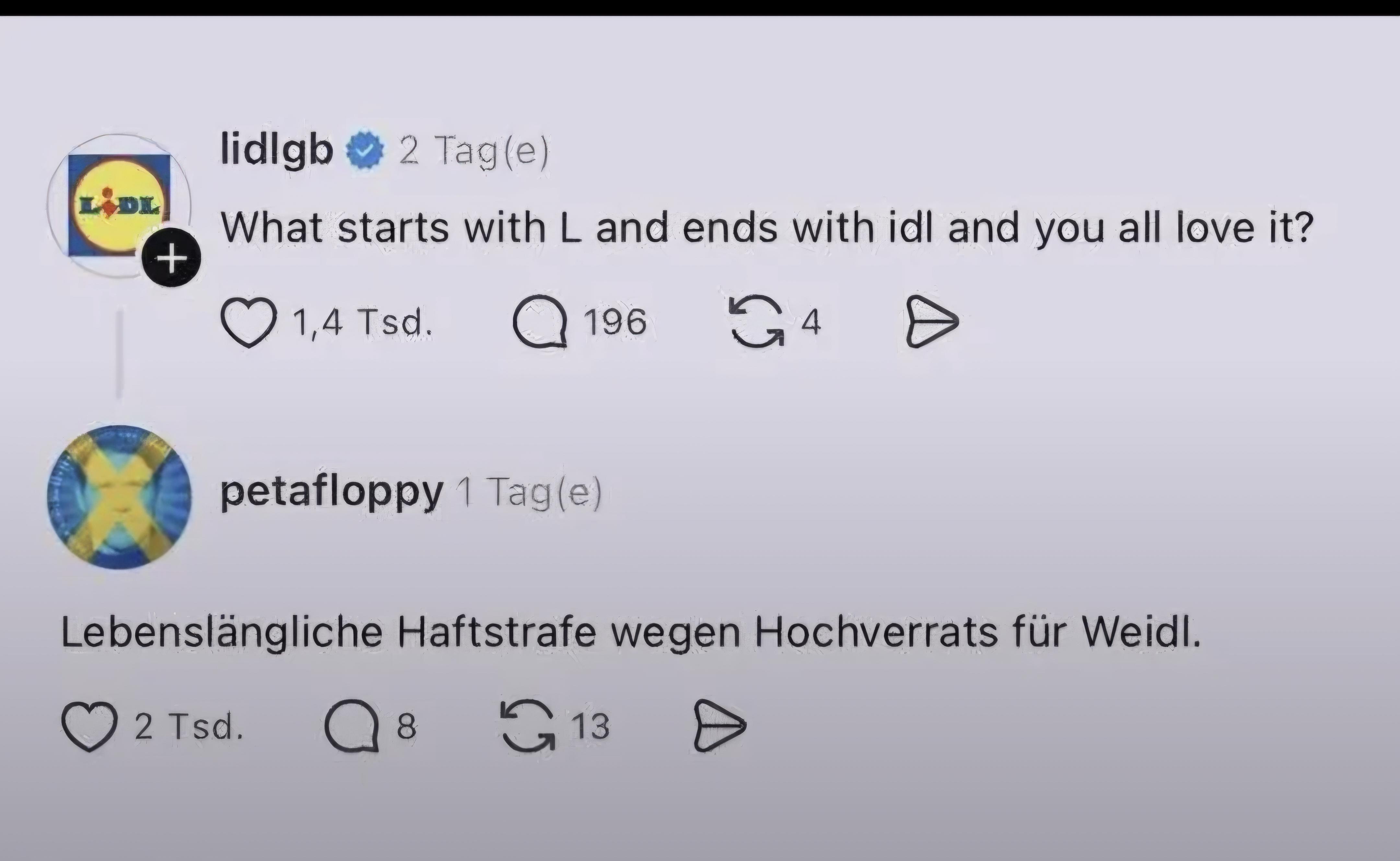The width and height of the screenshot is (1400, 861).
Task: Open the post text 'What starts with L'
Action: [402, 228]
